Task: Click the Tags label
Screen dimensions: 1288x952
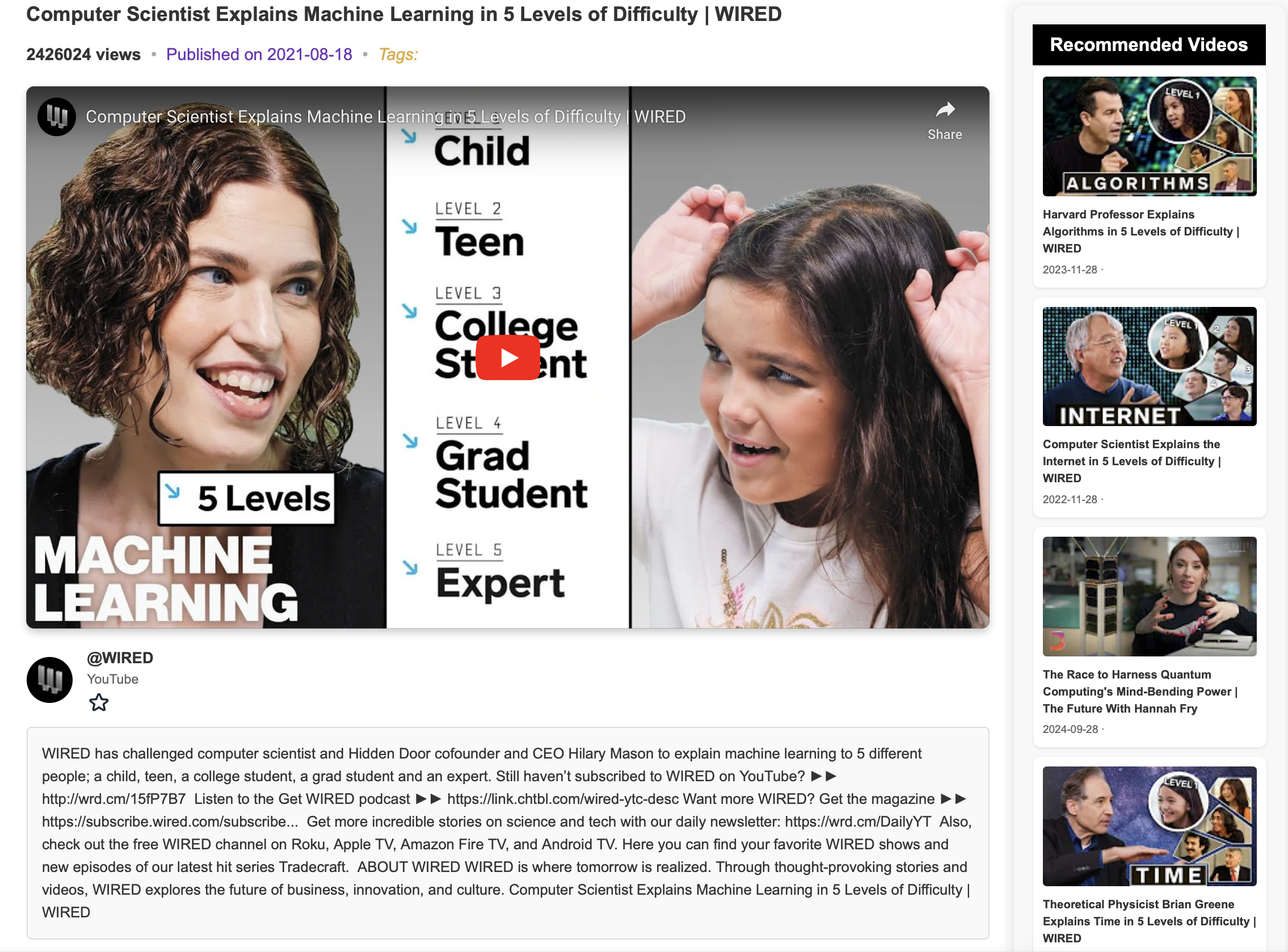Action: tap(398, 54)
